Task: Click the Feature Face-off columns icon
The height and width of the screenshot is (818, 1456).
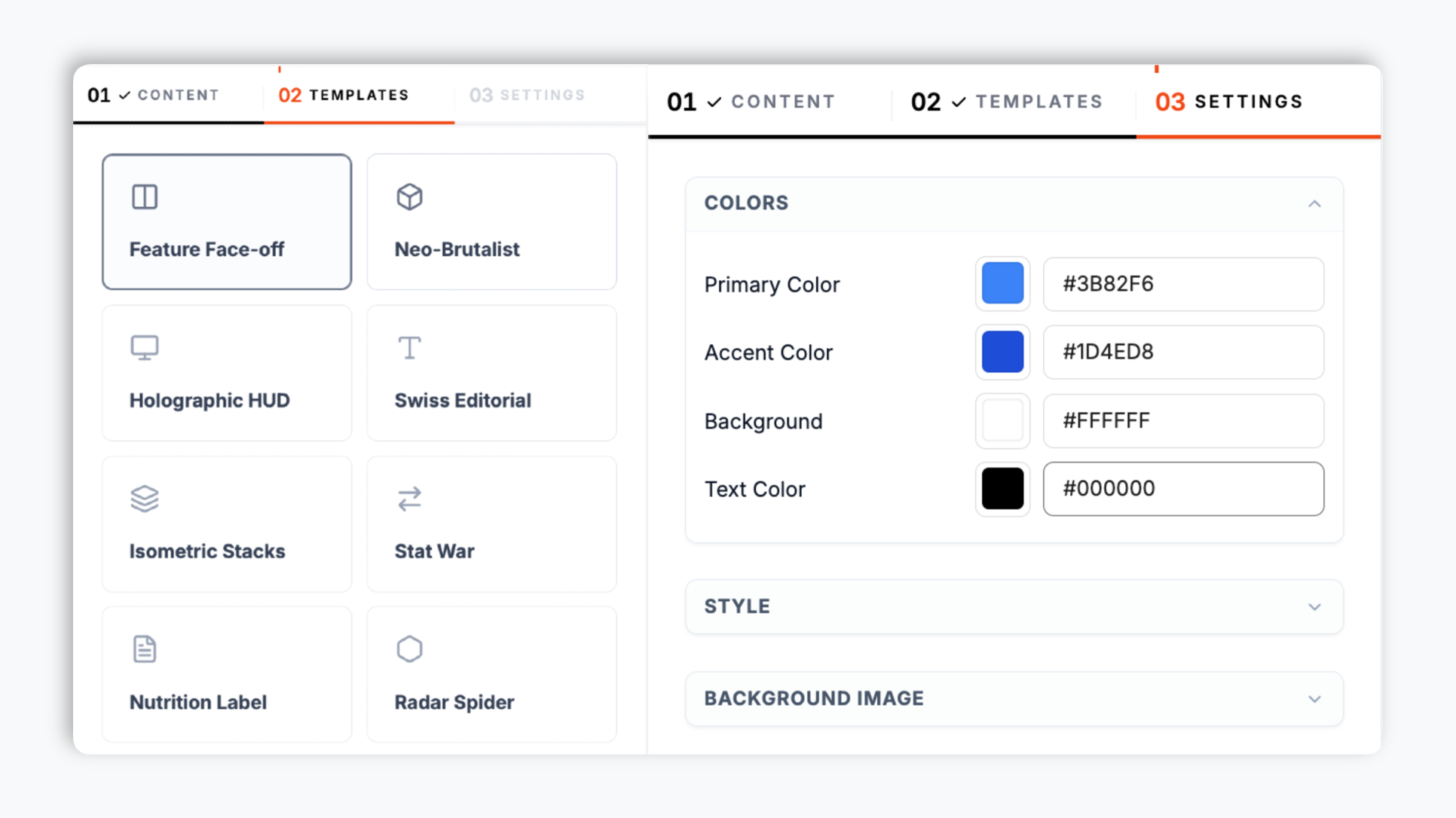Action: point(145,197)
